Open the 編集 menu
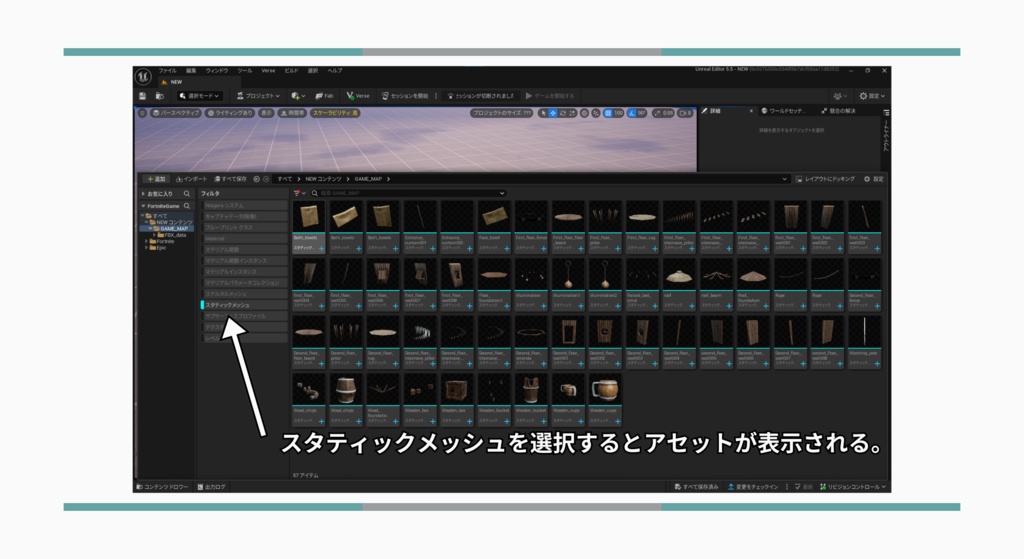Image resolution: width=1024 pixels, height=559 pixels. click(x=191, y=71)
